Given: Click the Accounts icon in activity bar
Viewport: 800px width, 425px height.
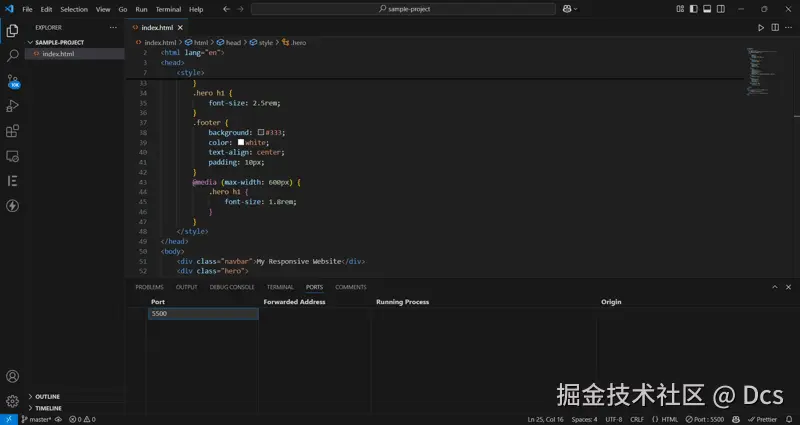Looking at the screenshot, I should coord(12,377).
